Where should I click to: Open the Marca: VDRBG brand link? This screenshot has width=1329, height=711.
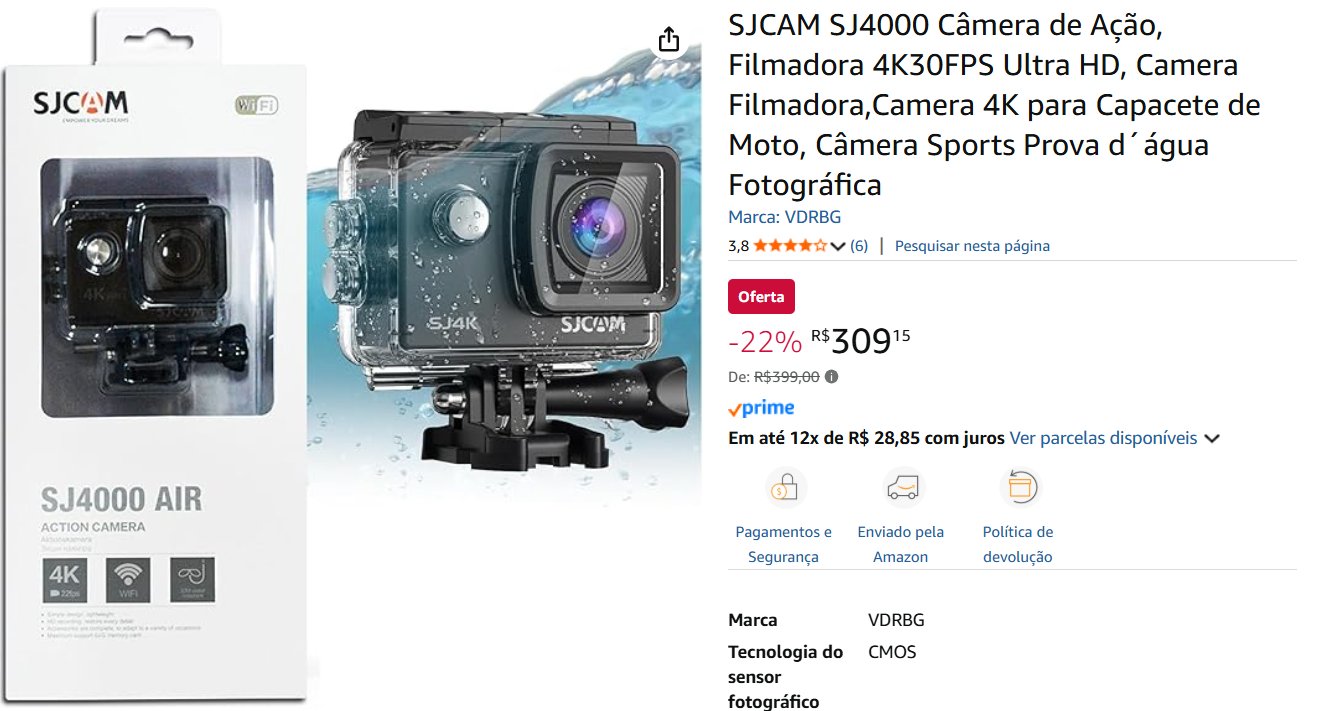coord(785,217)
